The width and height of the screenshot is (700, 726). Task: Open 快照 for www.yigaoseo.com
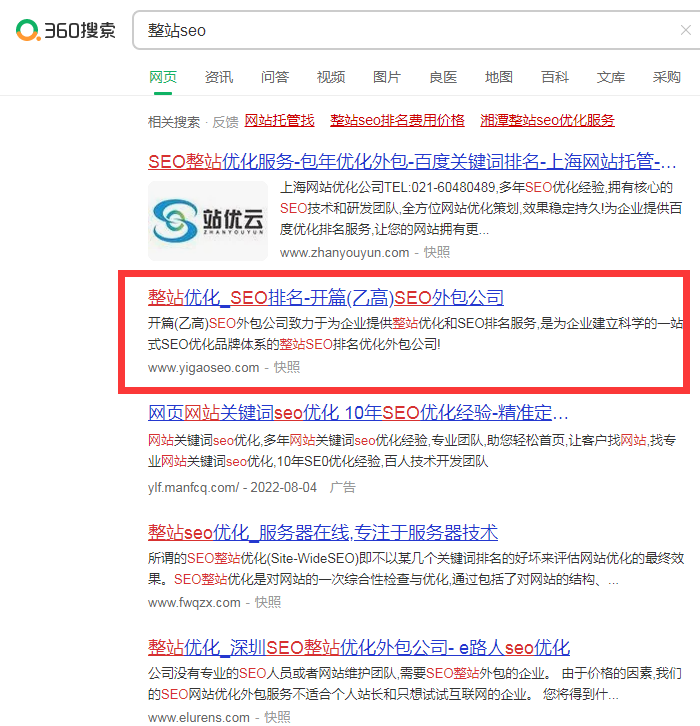(287, 367)
